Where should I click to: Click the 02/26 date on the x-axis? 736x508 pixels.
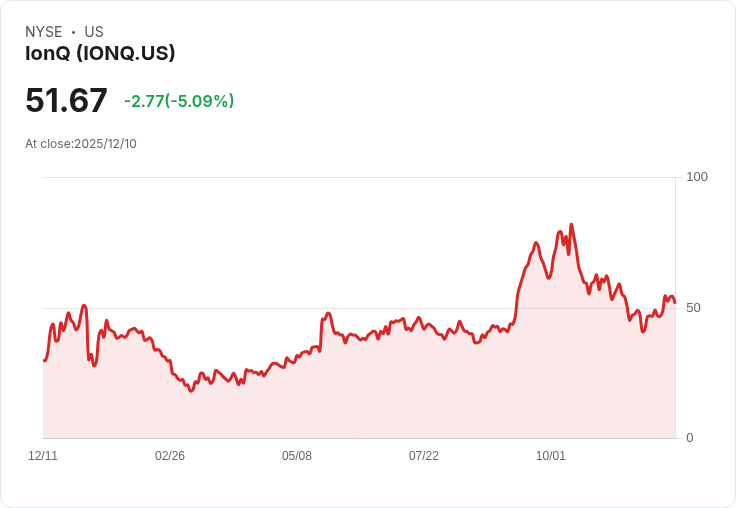170,456
